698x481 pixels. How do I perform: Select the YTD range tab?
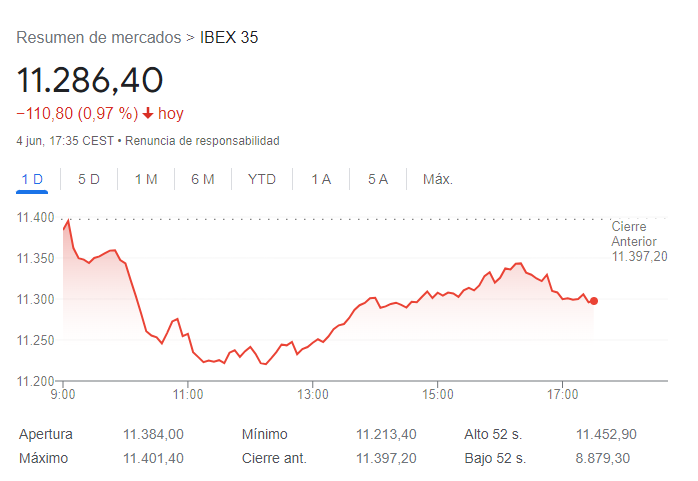(262, 179)
